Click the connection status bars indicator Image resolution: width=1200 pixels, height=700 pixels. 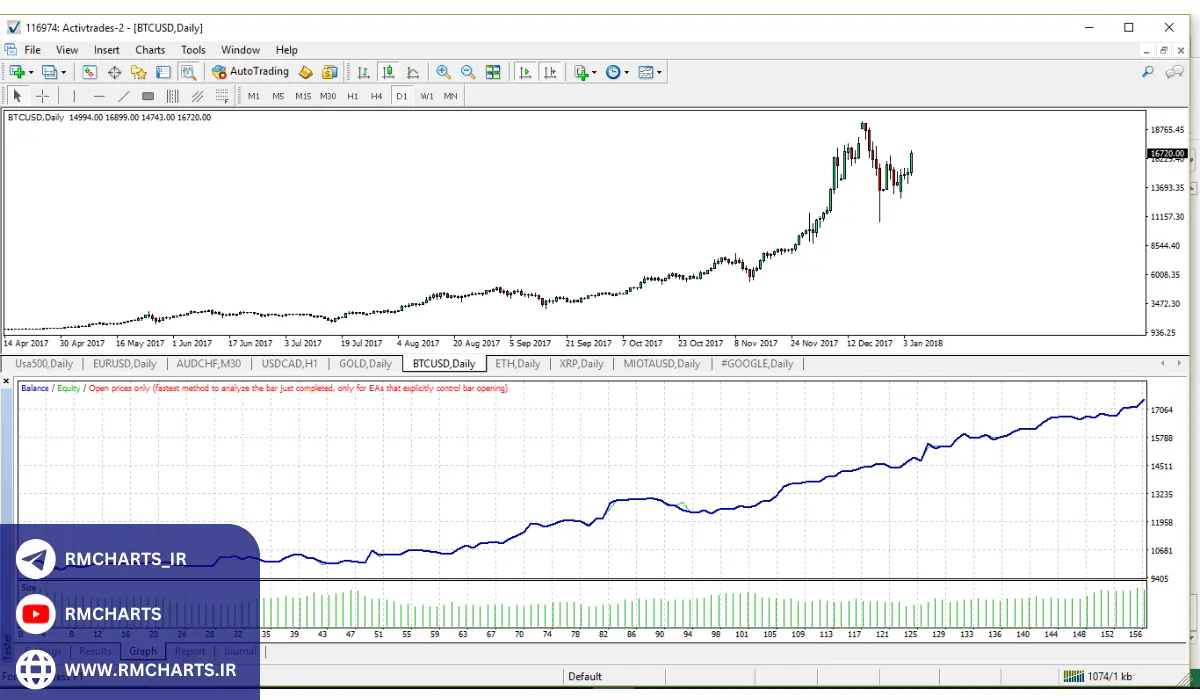[1073, 676]
